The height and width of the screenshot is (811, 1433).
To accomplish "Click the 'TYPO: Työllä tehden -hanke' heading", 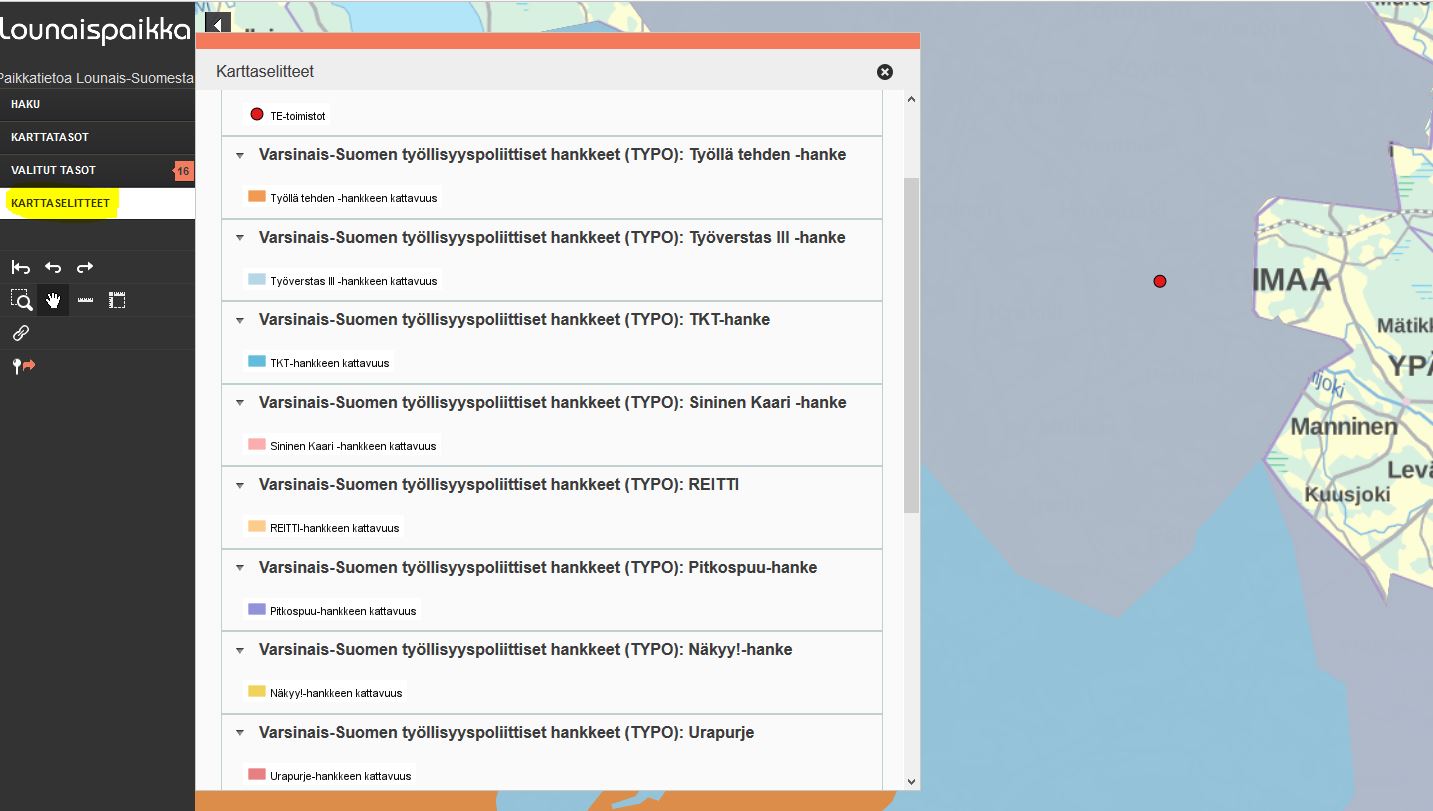I will point(552,155).
